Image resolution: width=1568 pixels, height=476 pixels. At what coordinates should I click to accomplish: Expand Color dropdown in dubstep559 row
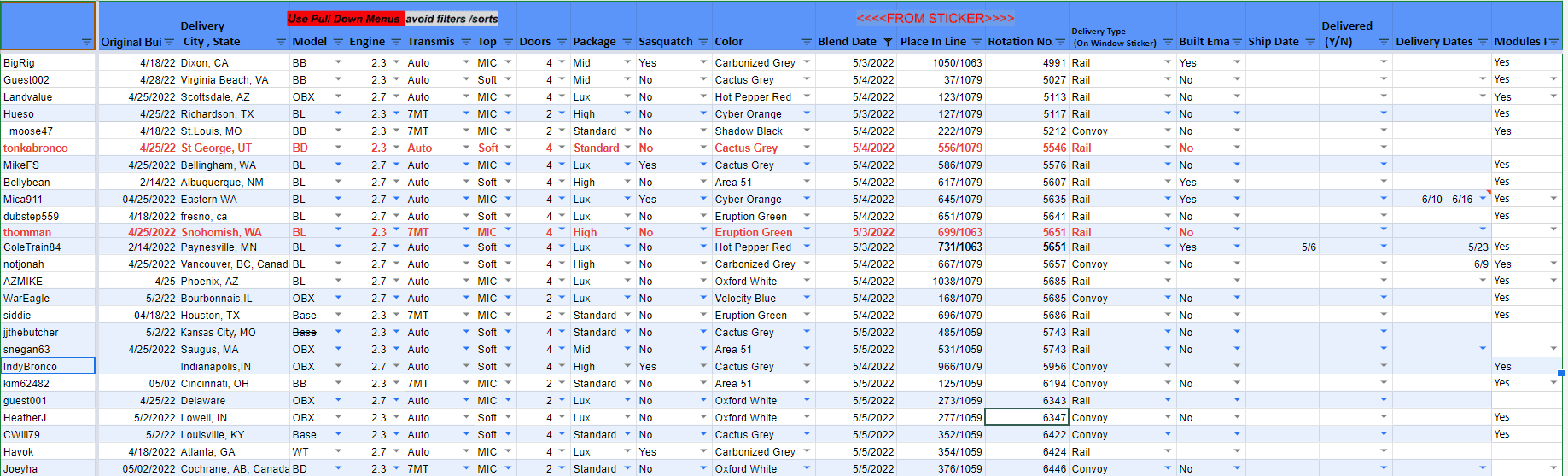[x=807, y=216]
